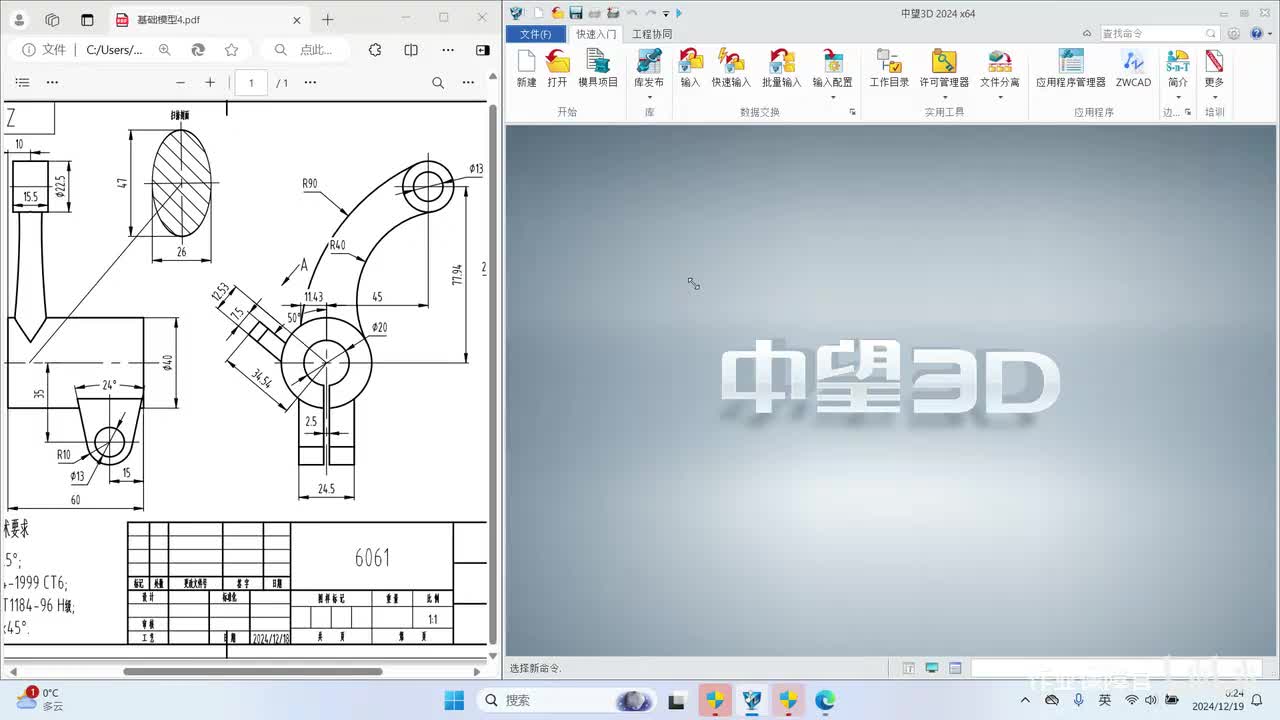
Task: Click the PDF search magnifier icon
Action: [x=438, y=83]
